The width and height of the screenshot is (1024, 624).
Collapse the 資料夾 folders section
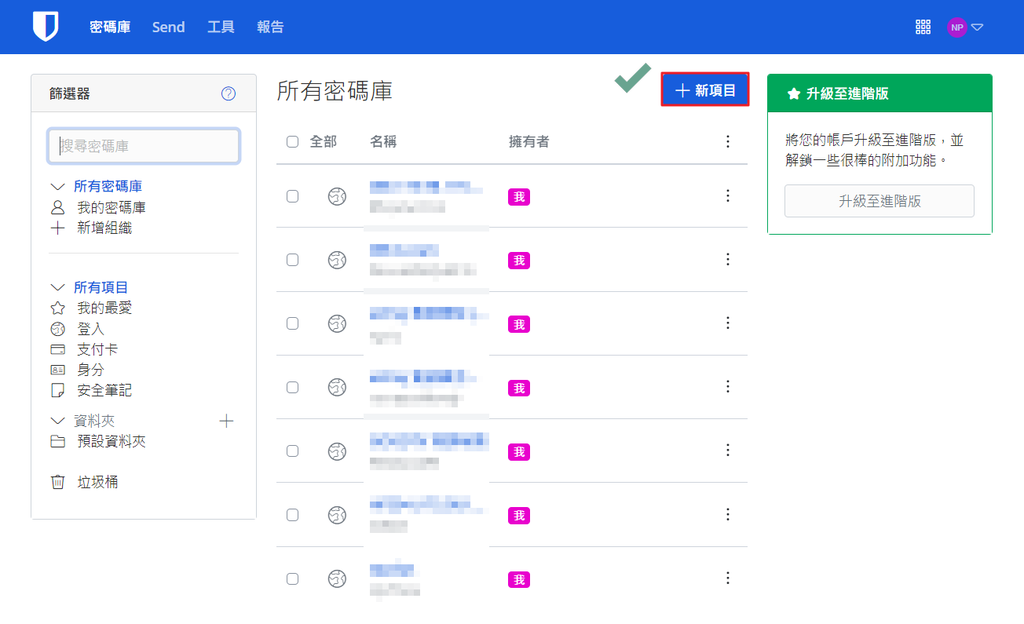coord(57,421)
